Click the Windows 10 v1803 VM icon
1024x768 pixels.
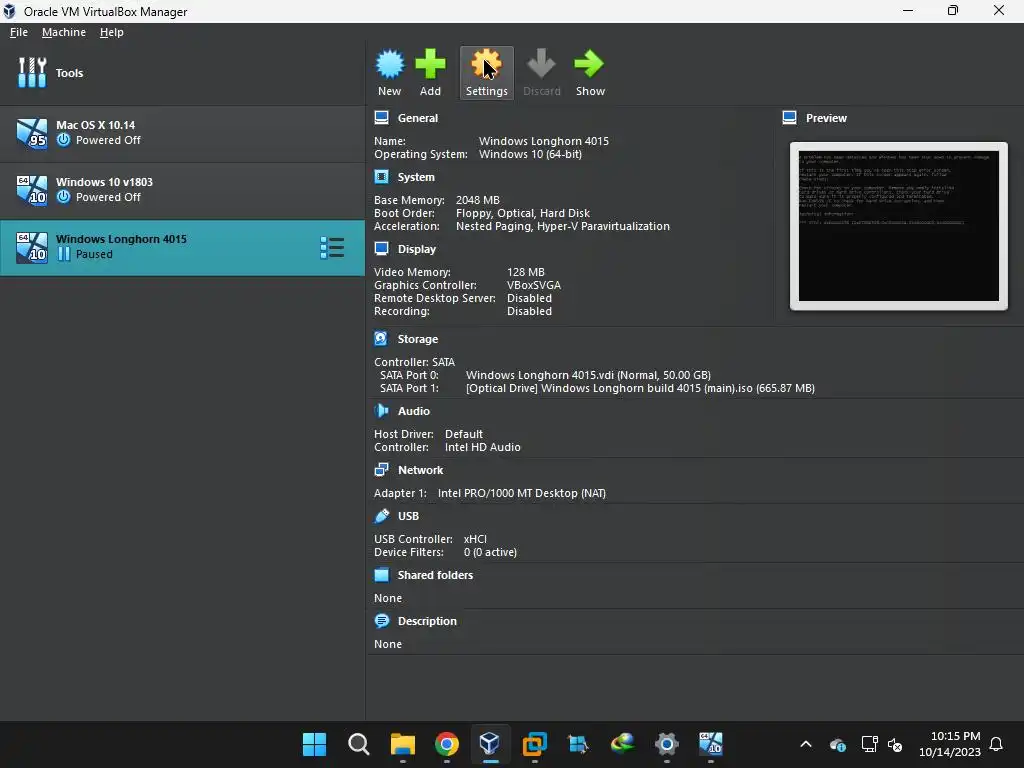32,191
